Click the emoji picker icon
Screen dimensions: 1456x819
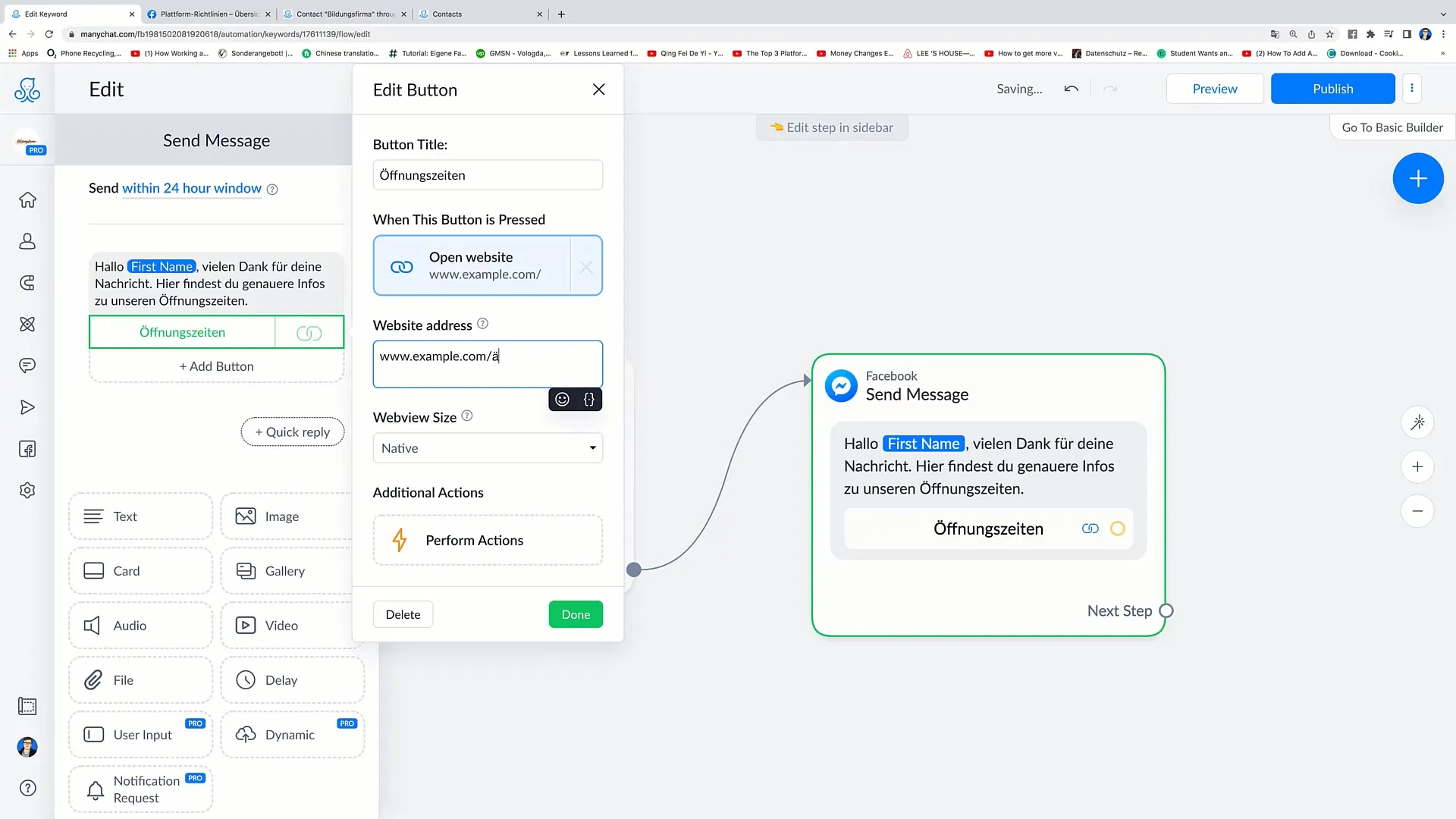pyautogui.click(x=562, y=400)
